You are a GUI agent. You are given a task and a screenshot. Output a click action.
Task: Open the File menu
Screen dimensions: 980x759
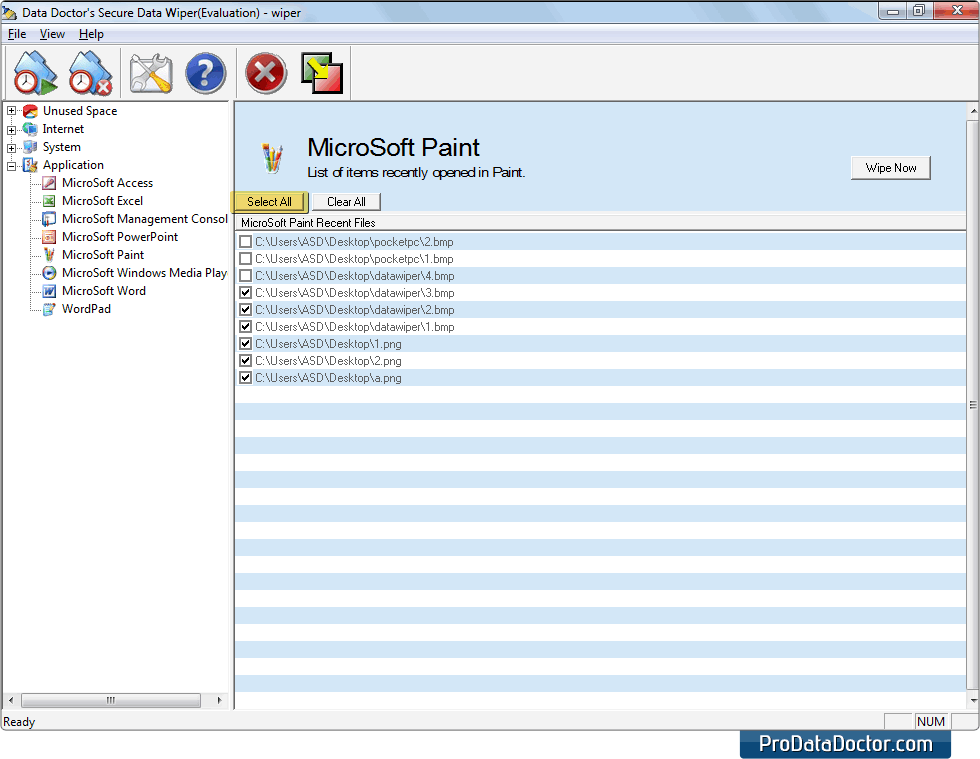(x=17, y=34)
